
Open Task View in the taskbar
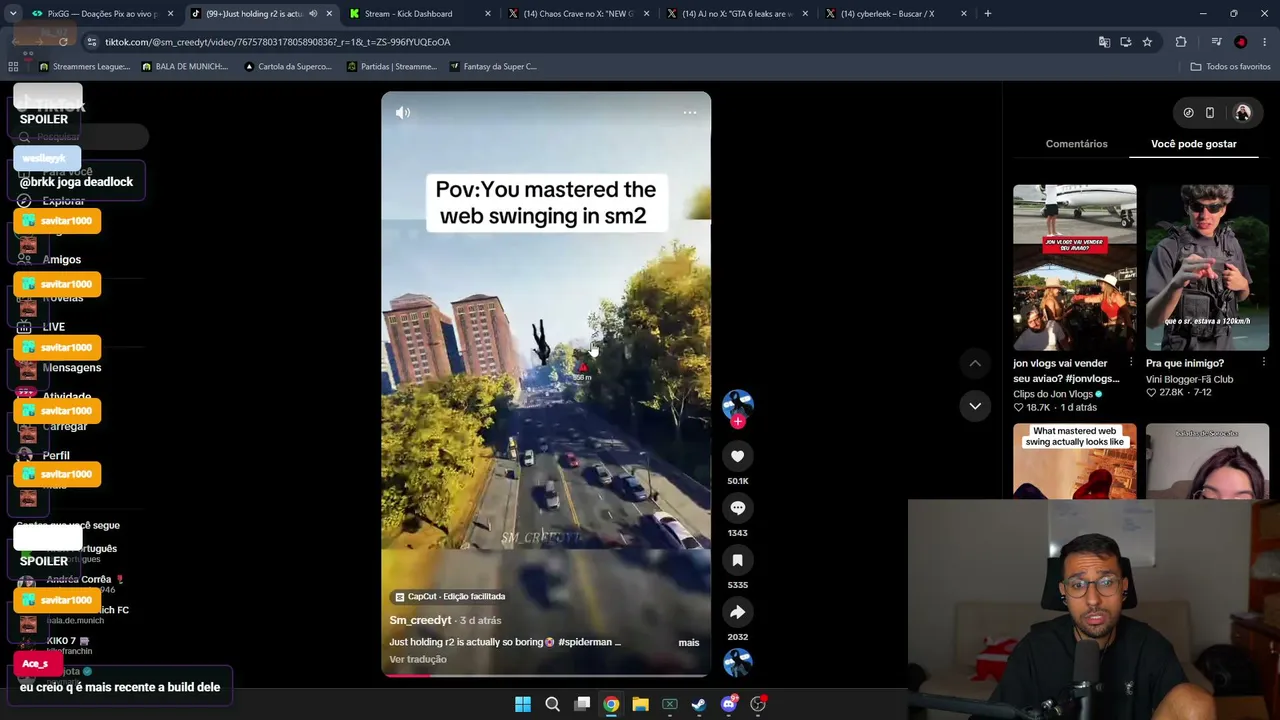click(582, 704)
